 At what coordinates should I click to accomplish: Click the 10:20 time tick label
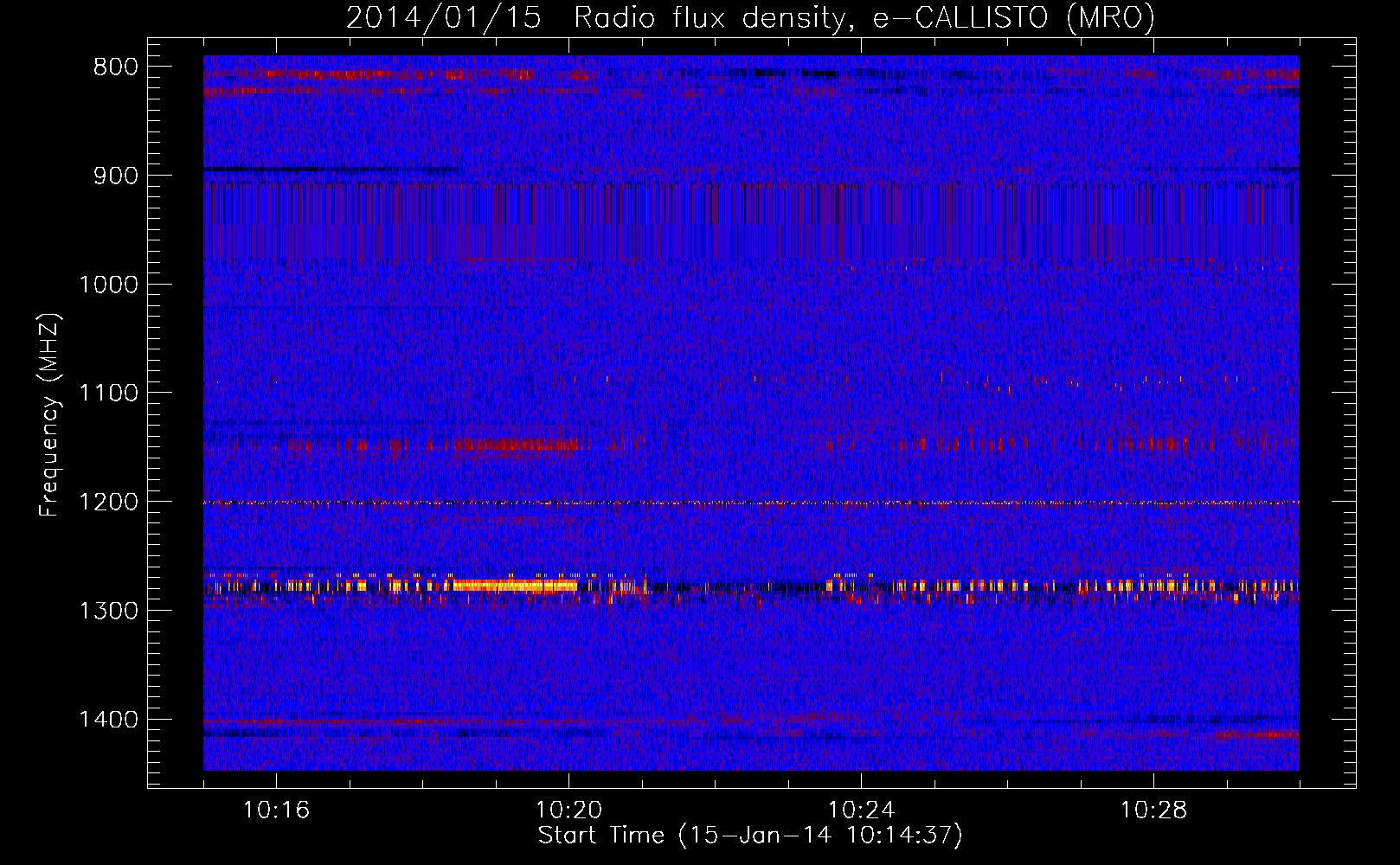[x=569, y=810]
